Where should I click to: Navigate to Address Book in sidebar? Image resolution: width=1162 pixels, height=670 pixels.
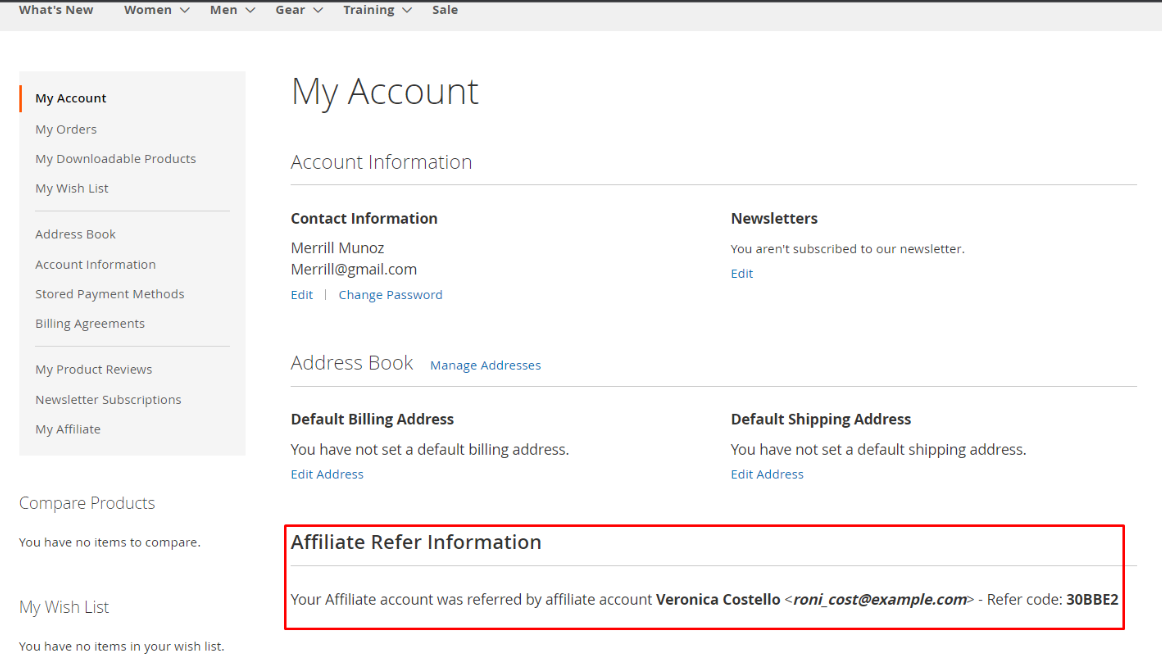pyautogui.click(x=75, y=234)
